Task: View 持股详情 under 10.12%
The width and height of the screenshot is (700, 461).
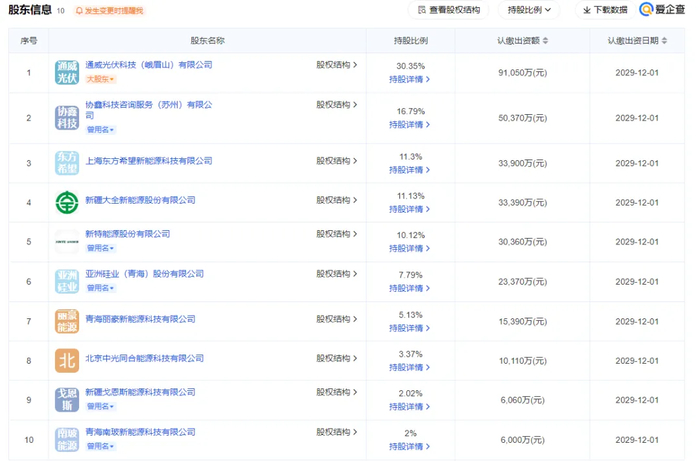Action: (x=409, y=249)
